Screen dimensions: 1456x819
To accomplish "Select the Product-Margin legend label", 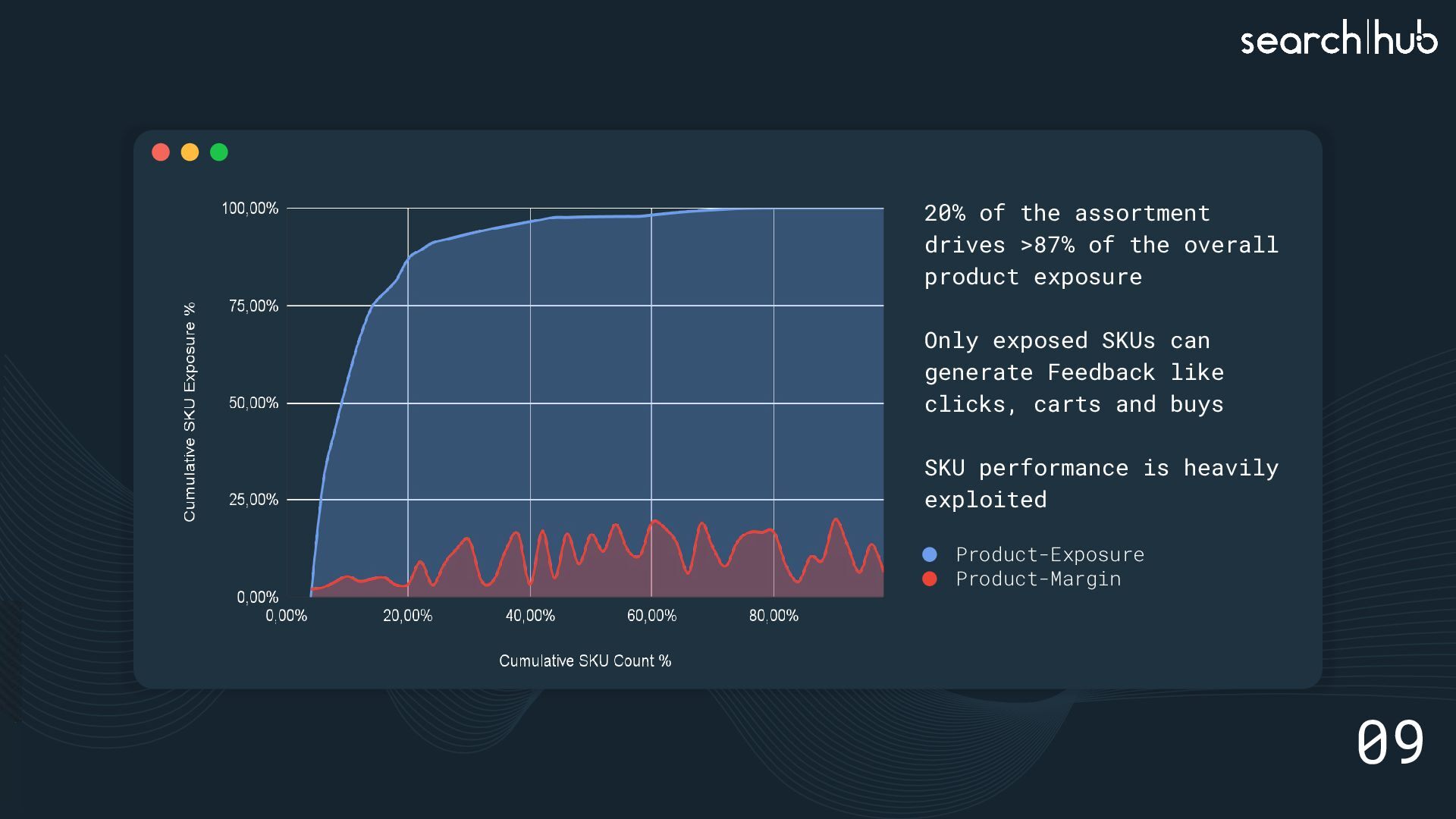I will [x=1038, y=579].
